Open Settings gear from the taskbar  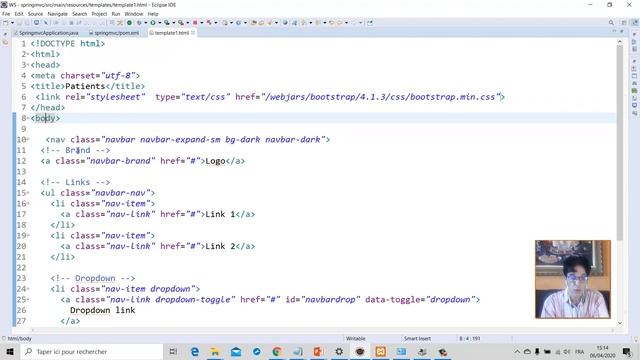point(339,351)
